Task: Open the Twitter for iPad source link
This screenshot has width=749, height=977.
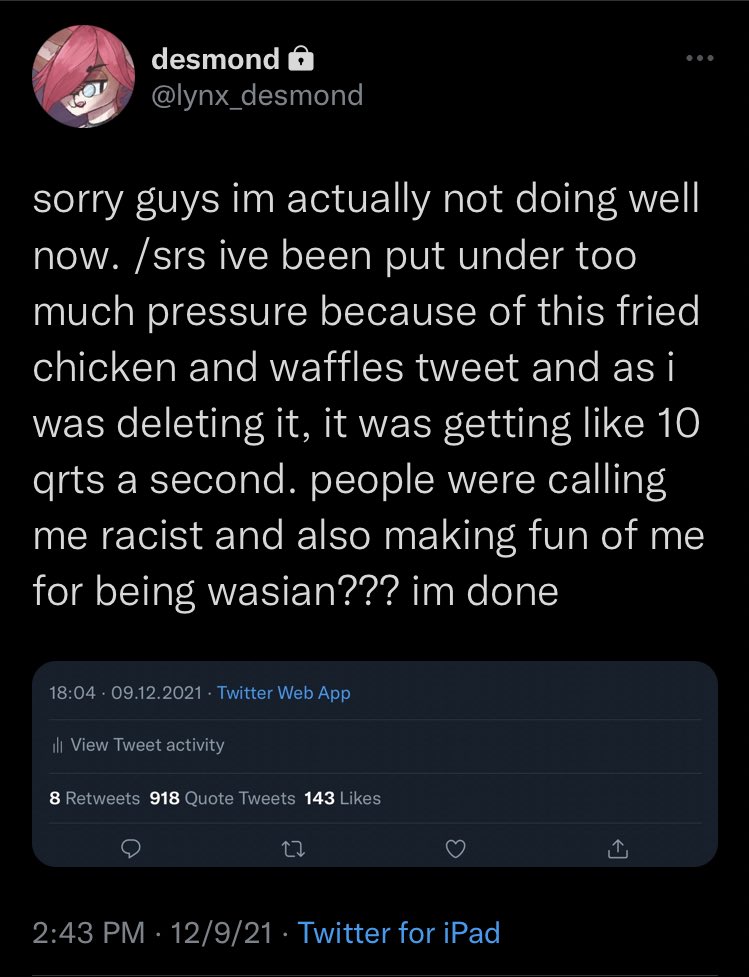Action: (399, 933)
